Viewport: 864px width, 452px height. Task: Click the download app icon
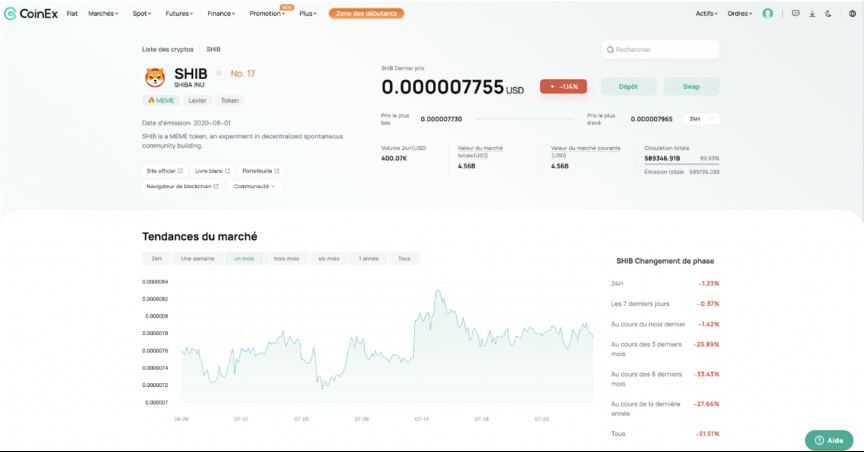click(x=812, y=14)
